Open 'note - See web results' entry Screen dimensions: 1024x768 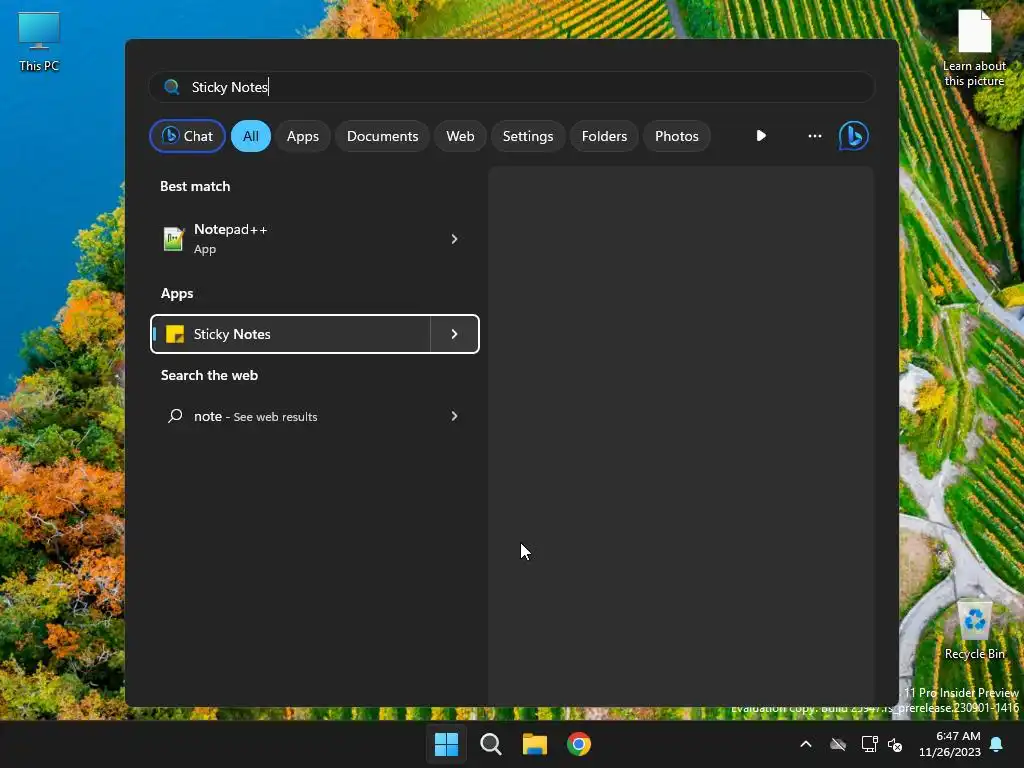click(x=315, y=416)
